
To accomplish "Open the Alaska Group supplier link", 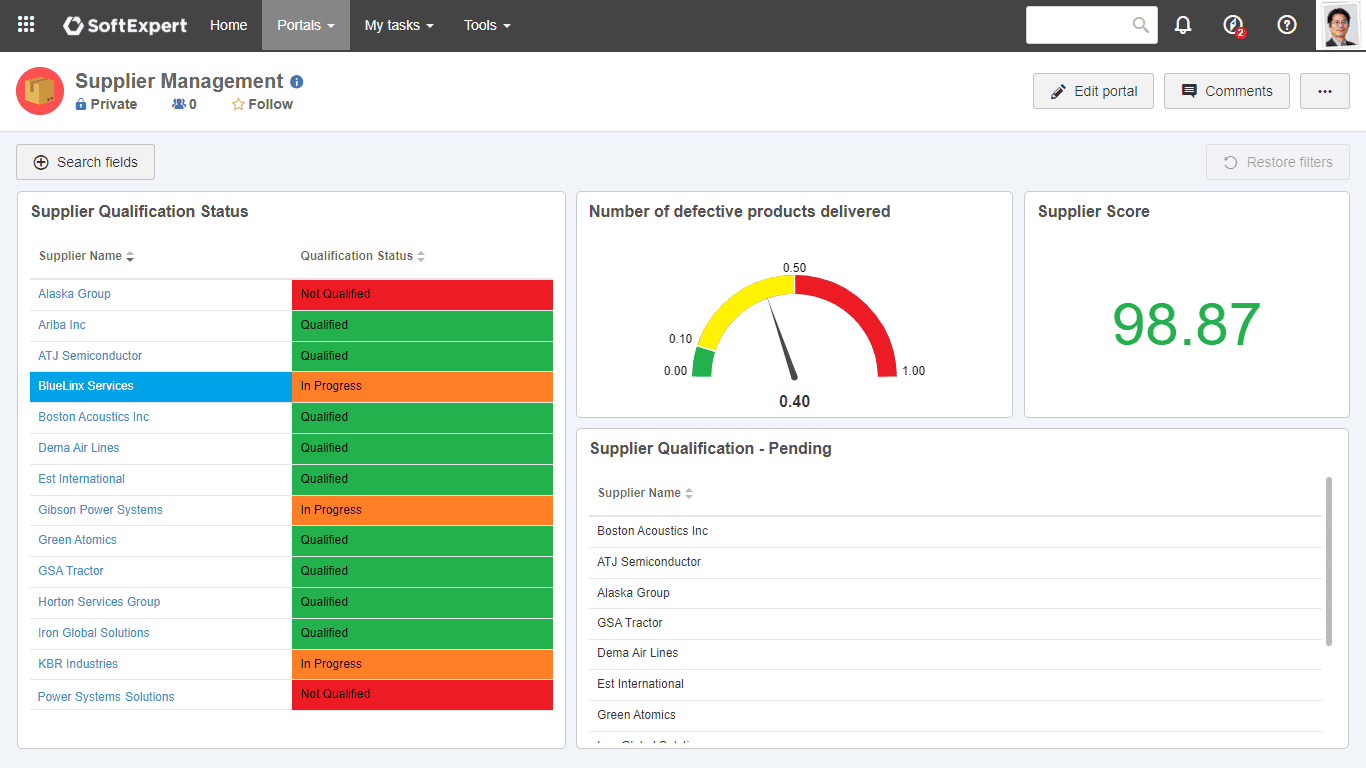I will click(x=74, y=294).
